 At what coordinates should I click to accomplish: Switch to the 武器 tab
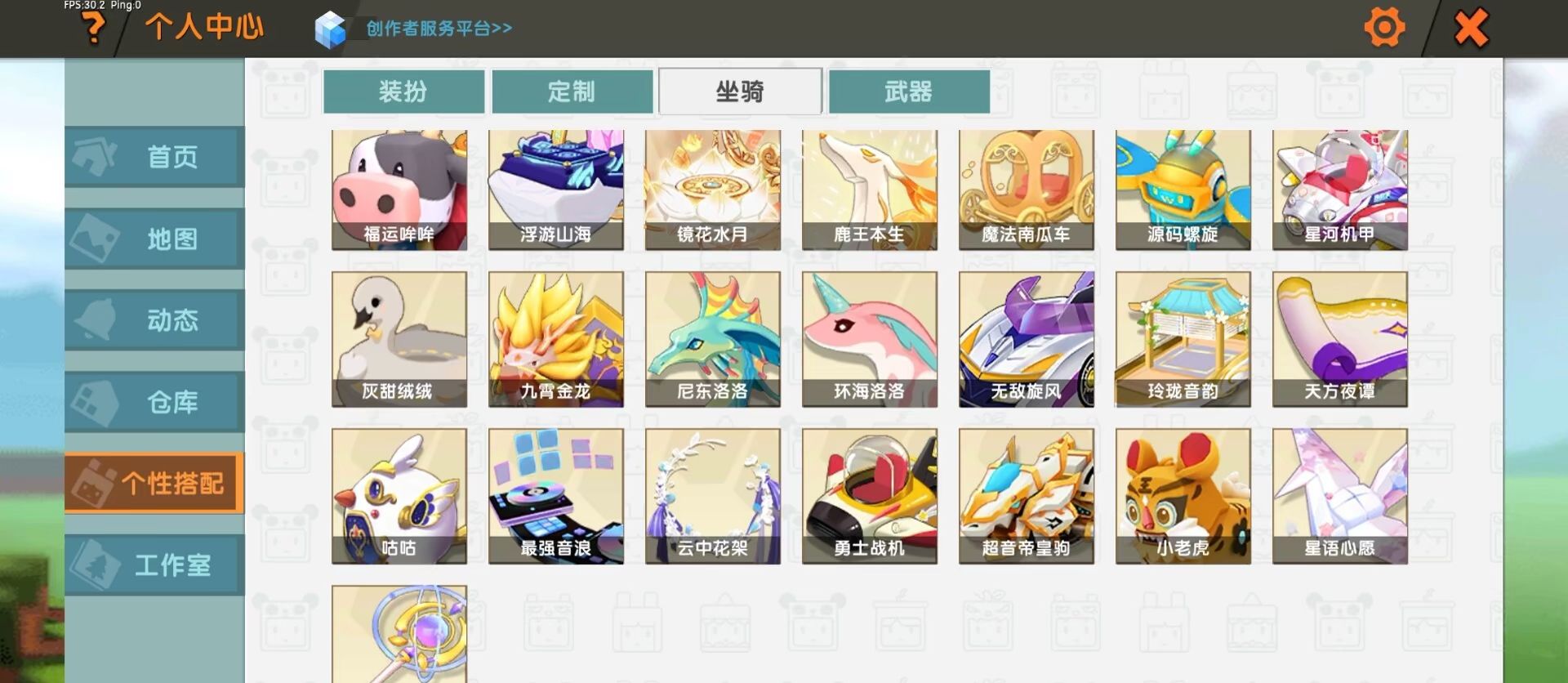point(909,92)
